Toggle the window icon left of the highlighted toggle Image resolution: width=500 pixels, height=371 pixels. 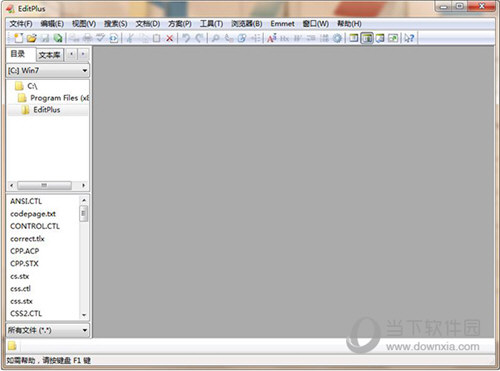click(354, 38)
